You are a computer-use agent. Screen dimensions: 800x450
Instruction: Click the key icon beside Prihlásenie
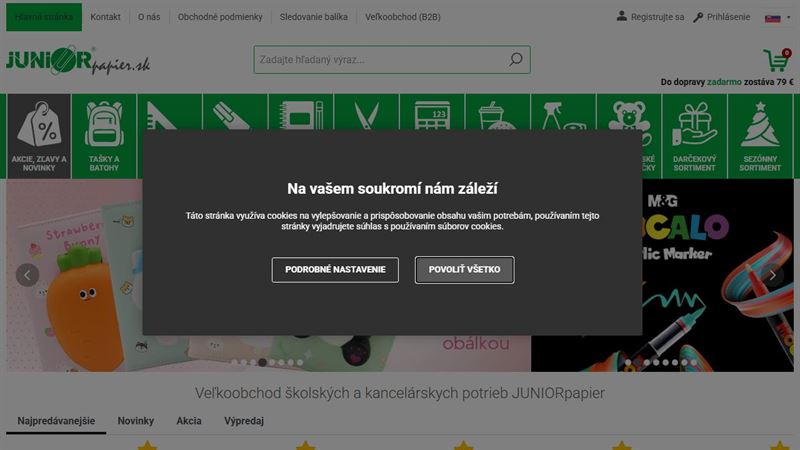click(x=698, y=17)
